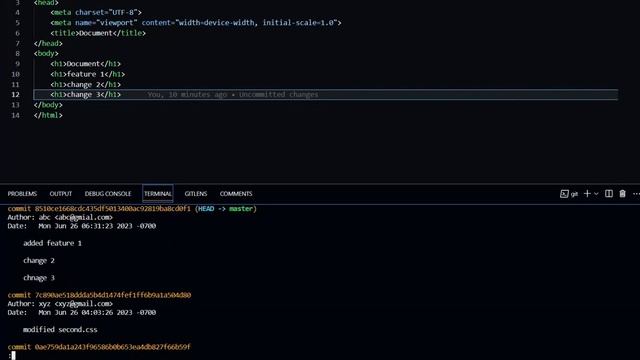The height and width of the screenshot is (360, 640).
Task: Open the GITLENS tab
Action: point(196,193)
